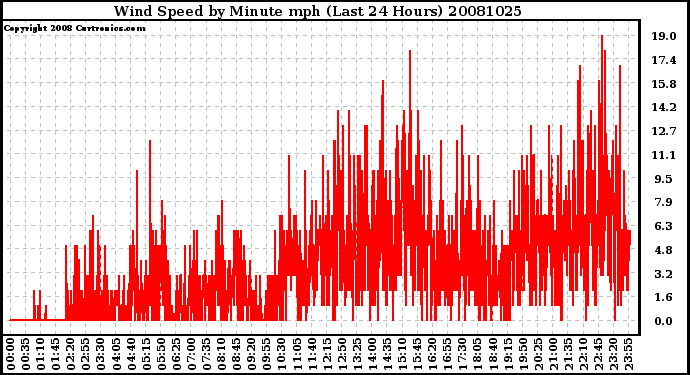Screen dimensions: 690x375
Task: Click the 17:30 time label
Action: pyautogui.click(x=462, y=354)
